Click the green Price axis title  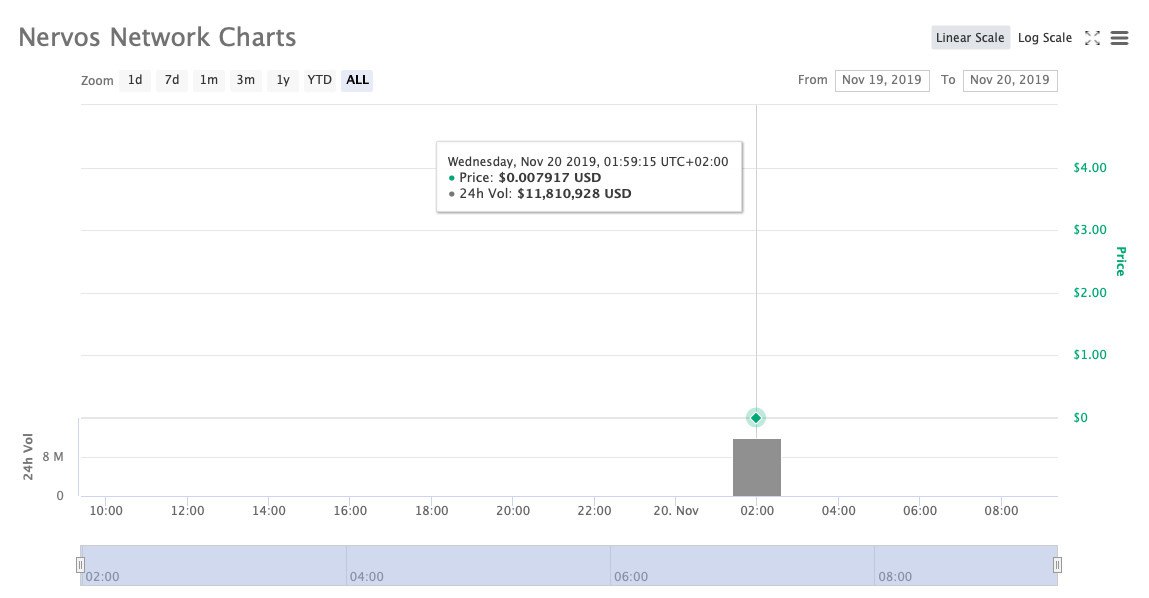[1120, 261]
